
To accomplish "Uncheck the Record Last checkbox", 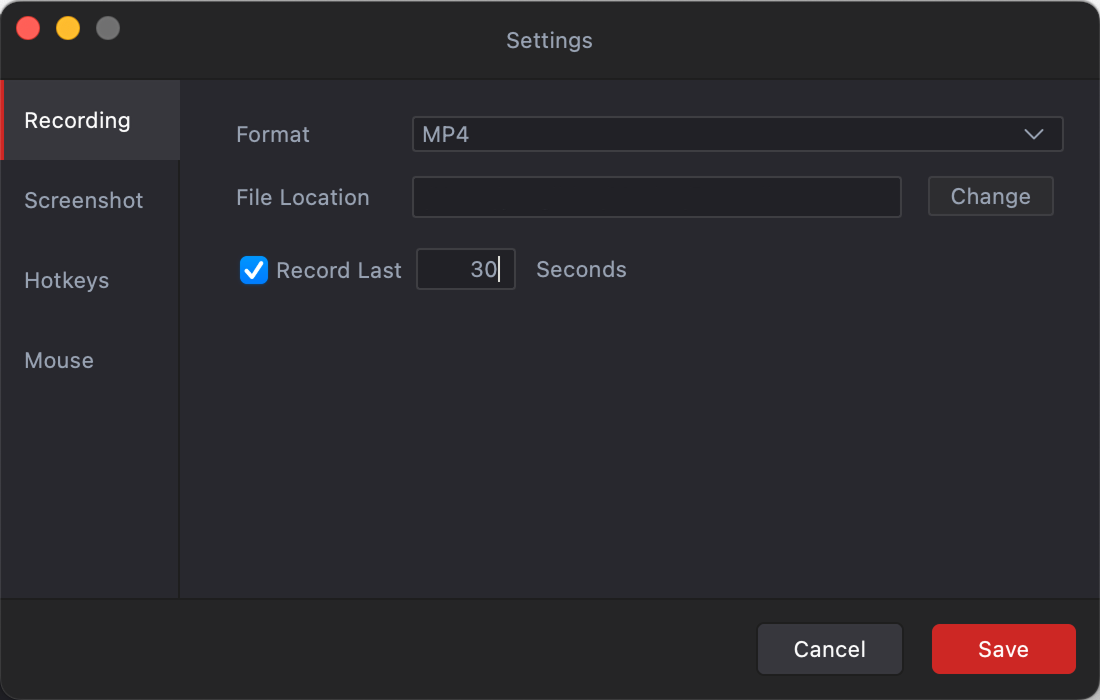I will (x=254, y=270).
